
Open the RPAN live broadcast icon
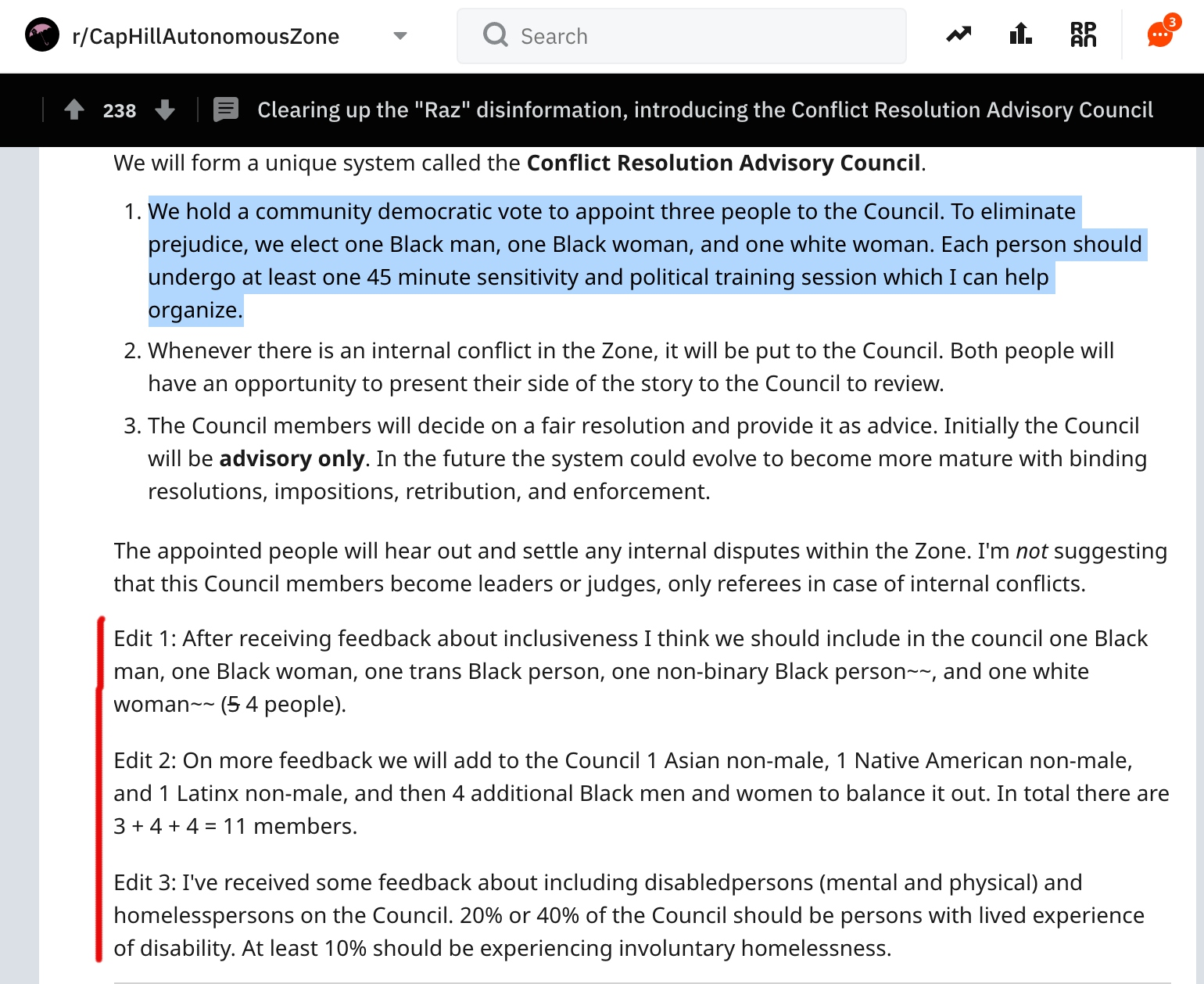(x=1083, y=34)
